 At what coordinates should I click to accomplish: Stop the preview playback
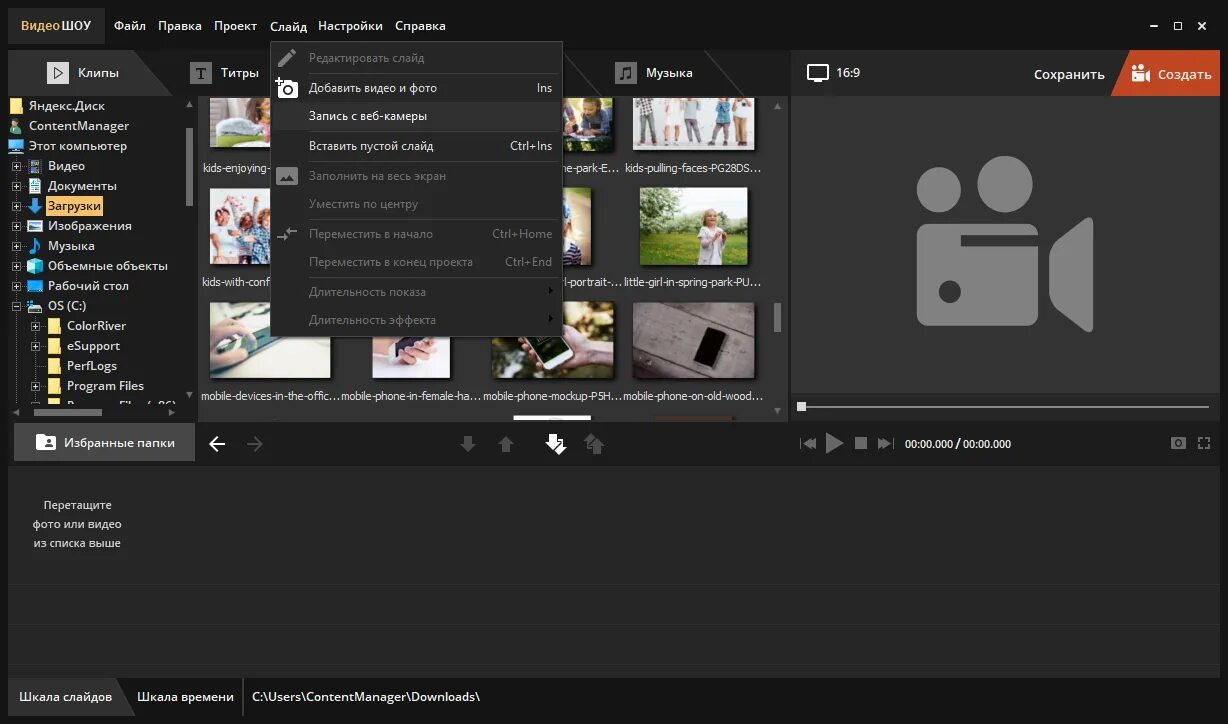pos(861,444)
